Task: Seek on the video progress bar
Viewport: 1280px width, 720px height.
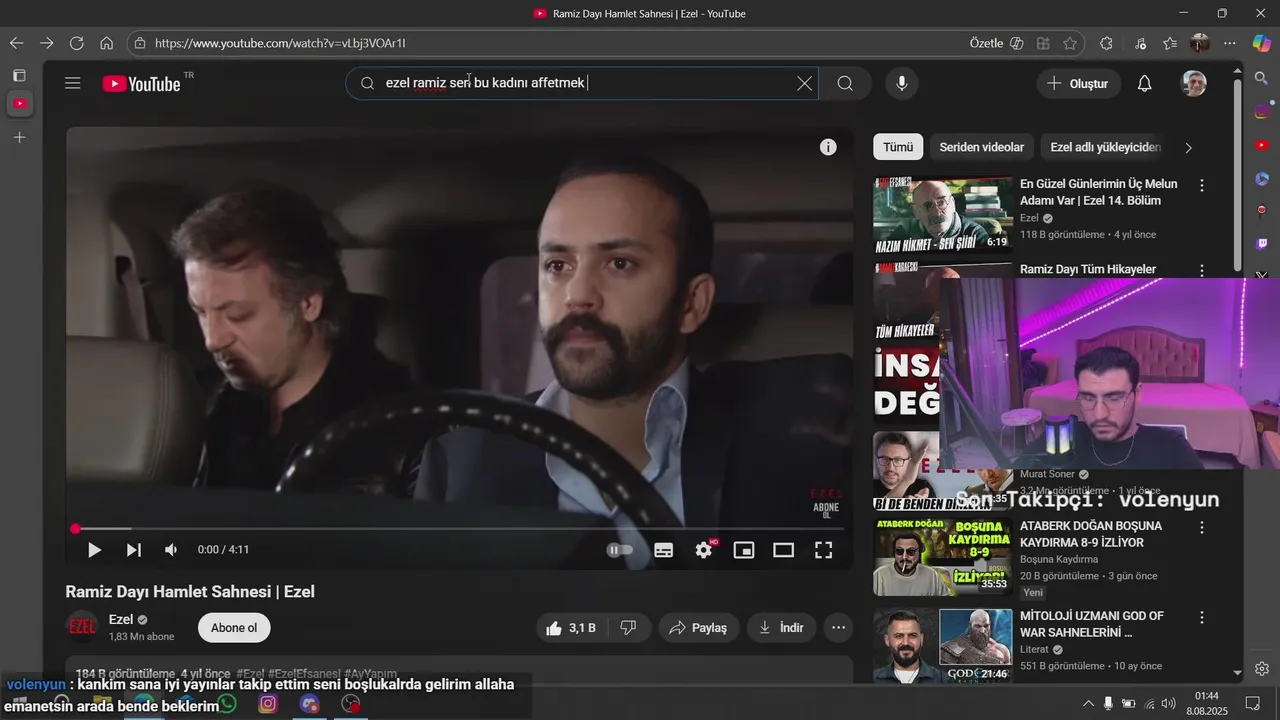Action: click(x=459, y=528)
